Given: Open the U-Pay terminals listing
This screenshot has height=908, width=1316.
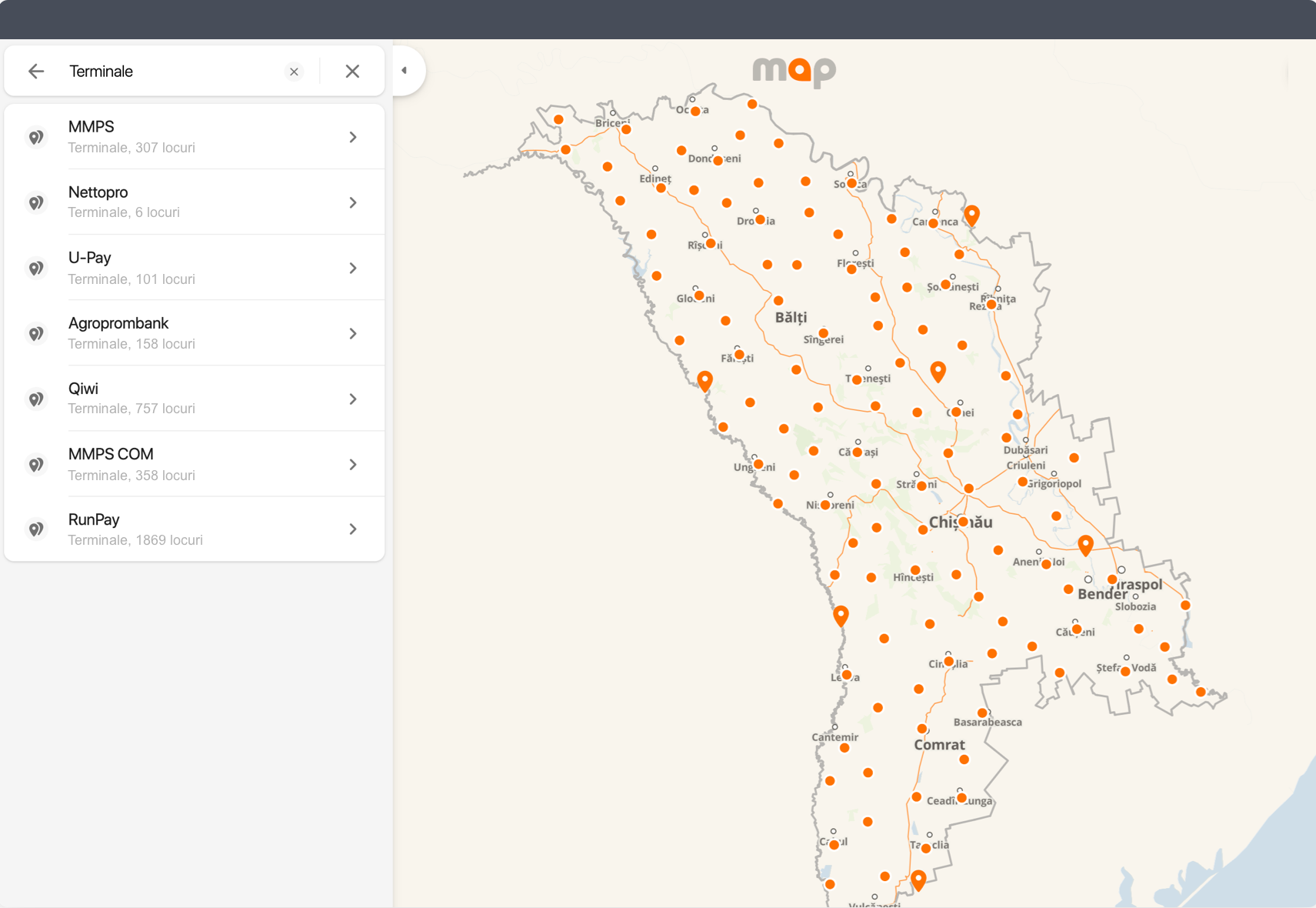Looking at the screenshot, I should click(194, 268).
